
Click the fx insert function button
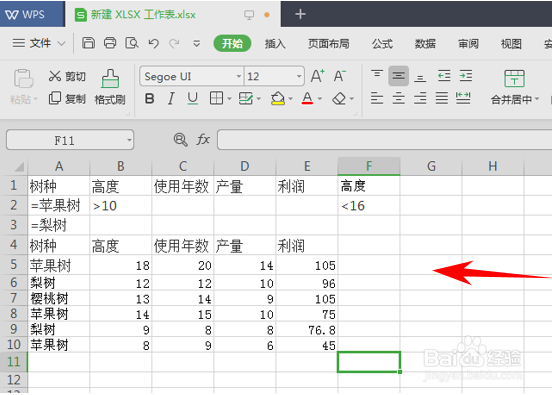point(203,139)
